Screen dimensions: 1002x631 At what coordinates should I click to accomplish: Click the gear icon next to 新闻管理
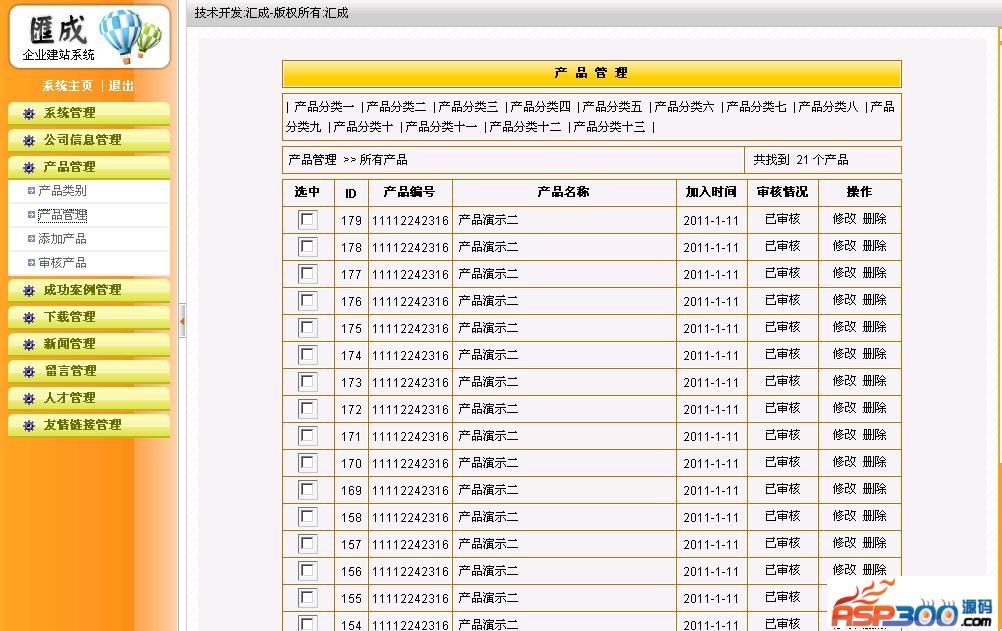29,345
